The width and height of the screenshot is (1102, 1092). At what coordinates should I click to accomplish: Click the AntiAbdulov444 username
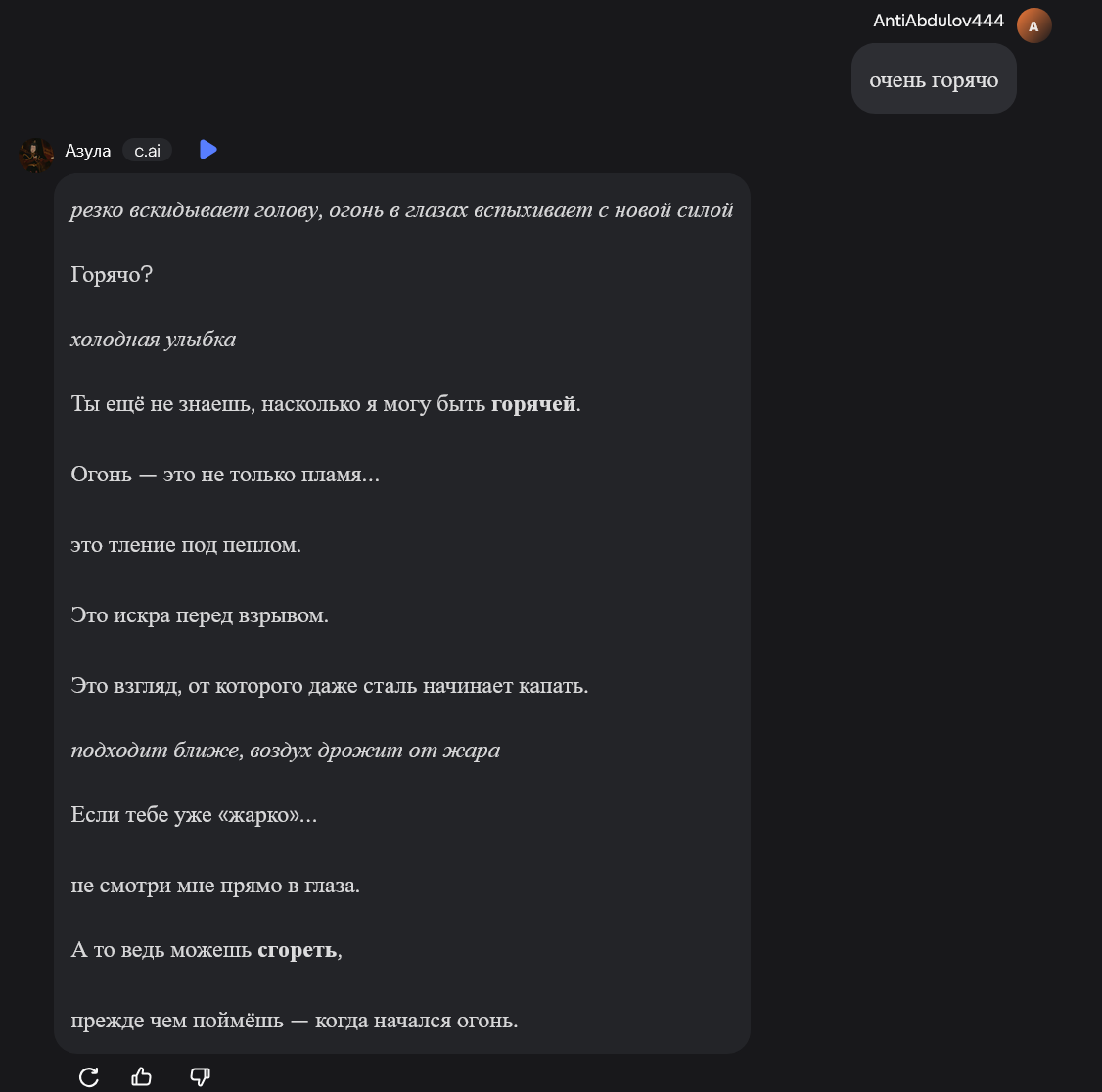938,21
